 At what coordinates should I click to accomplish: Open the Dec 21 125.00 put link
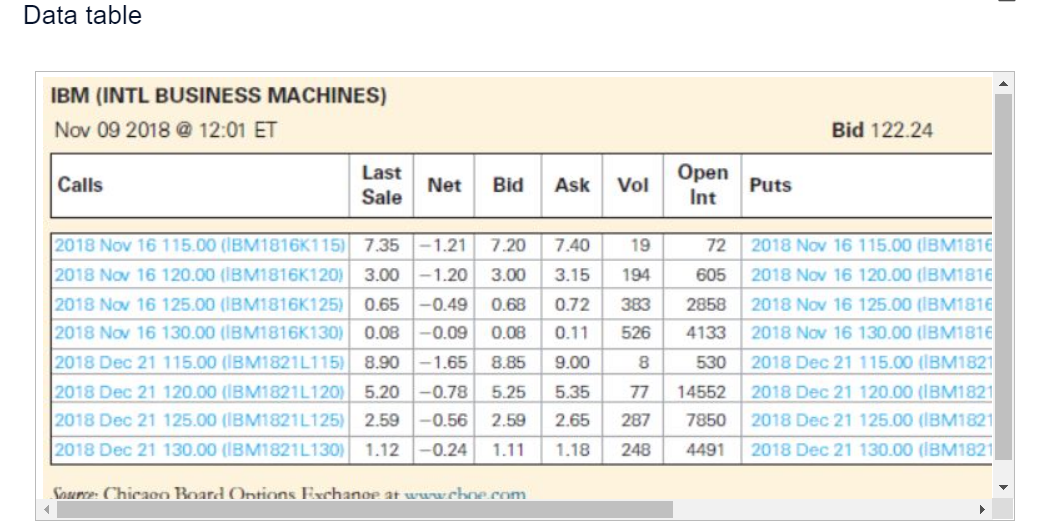(871, 420)
